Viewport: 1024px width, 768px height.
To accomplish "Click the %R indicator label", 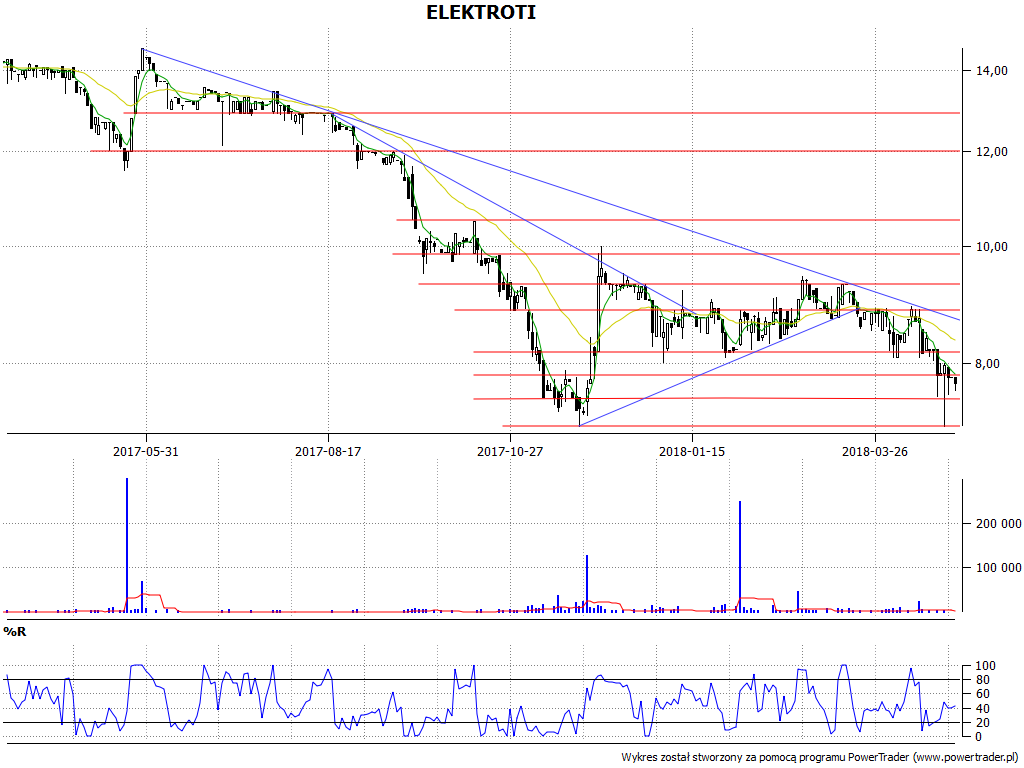I will point(15,632).
